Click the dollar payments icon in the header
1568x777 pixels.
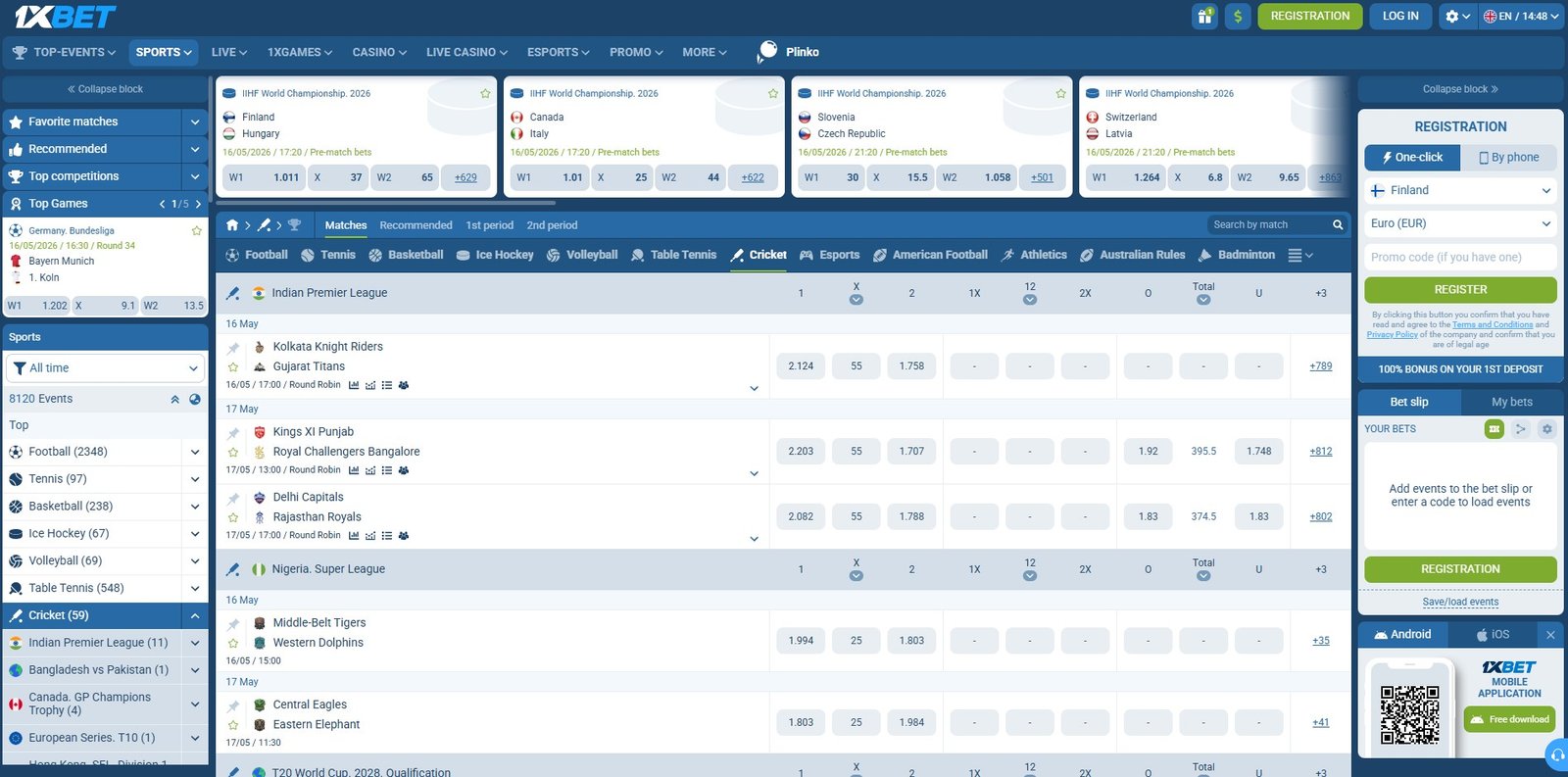[x=1238, y=16]
